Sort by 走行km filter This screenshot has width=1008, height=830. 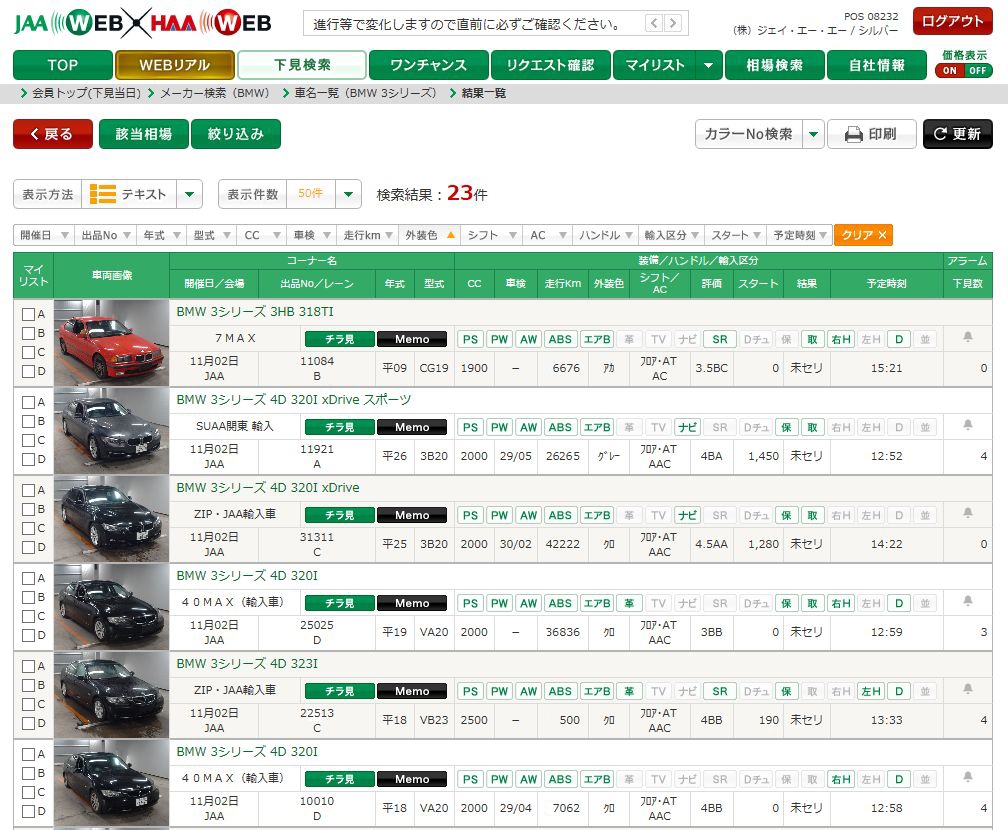pos(367,235)
